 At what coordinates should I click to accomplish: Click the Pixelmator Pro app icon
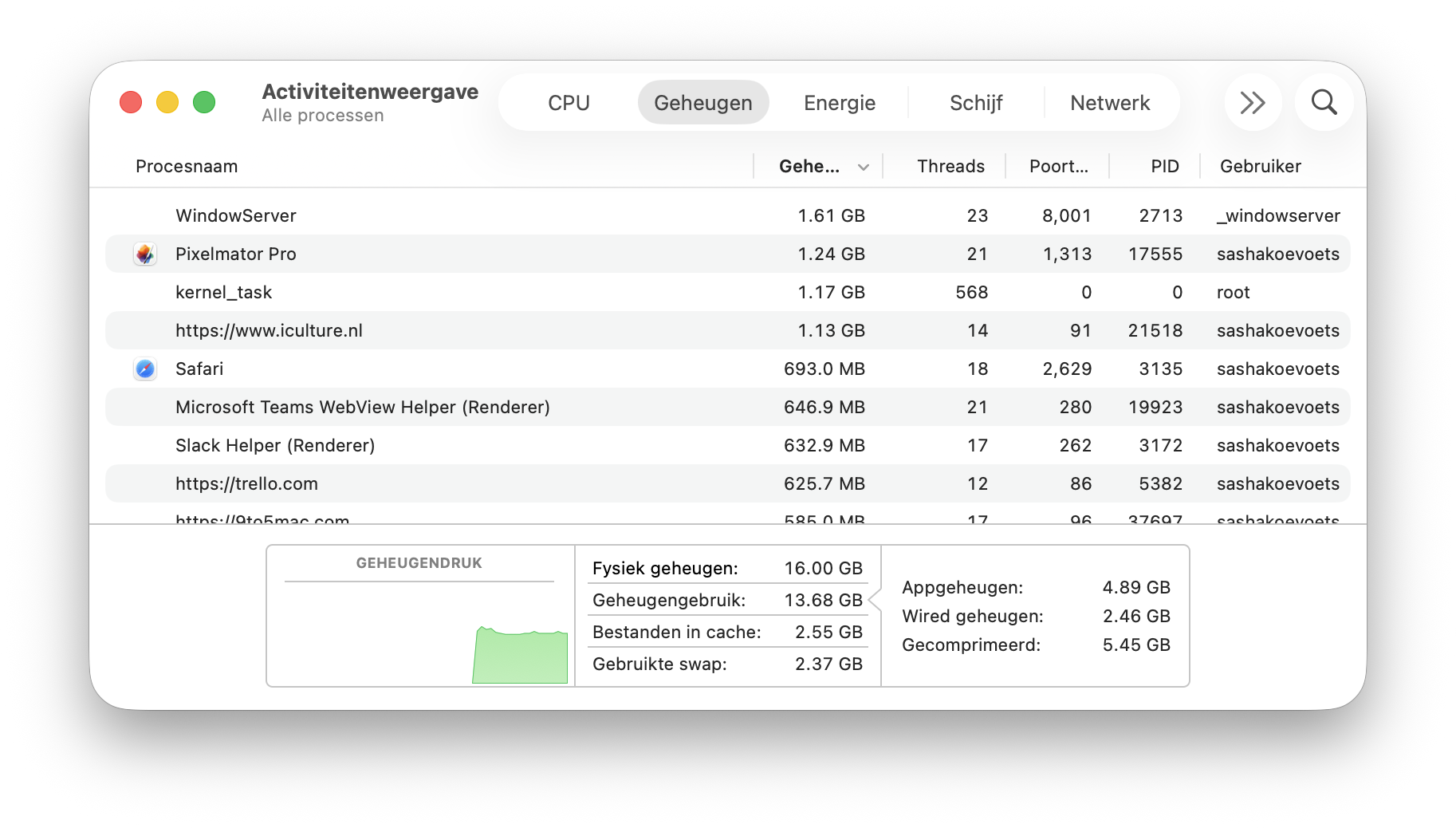(145, 254)
